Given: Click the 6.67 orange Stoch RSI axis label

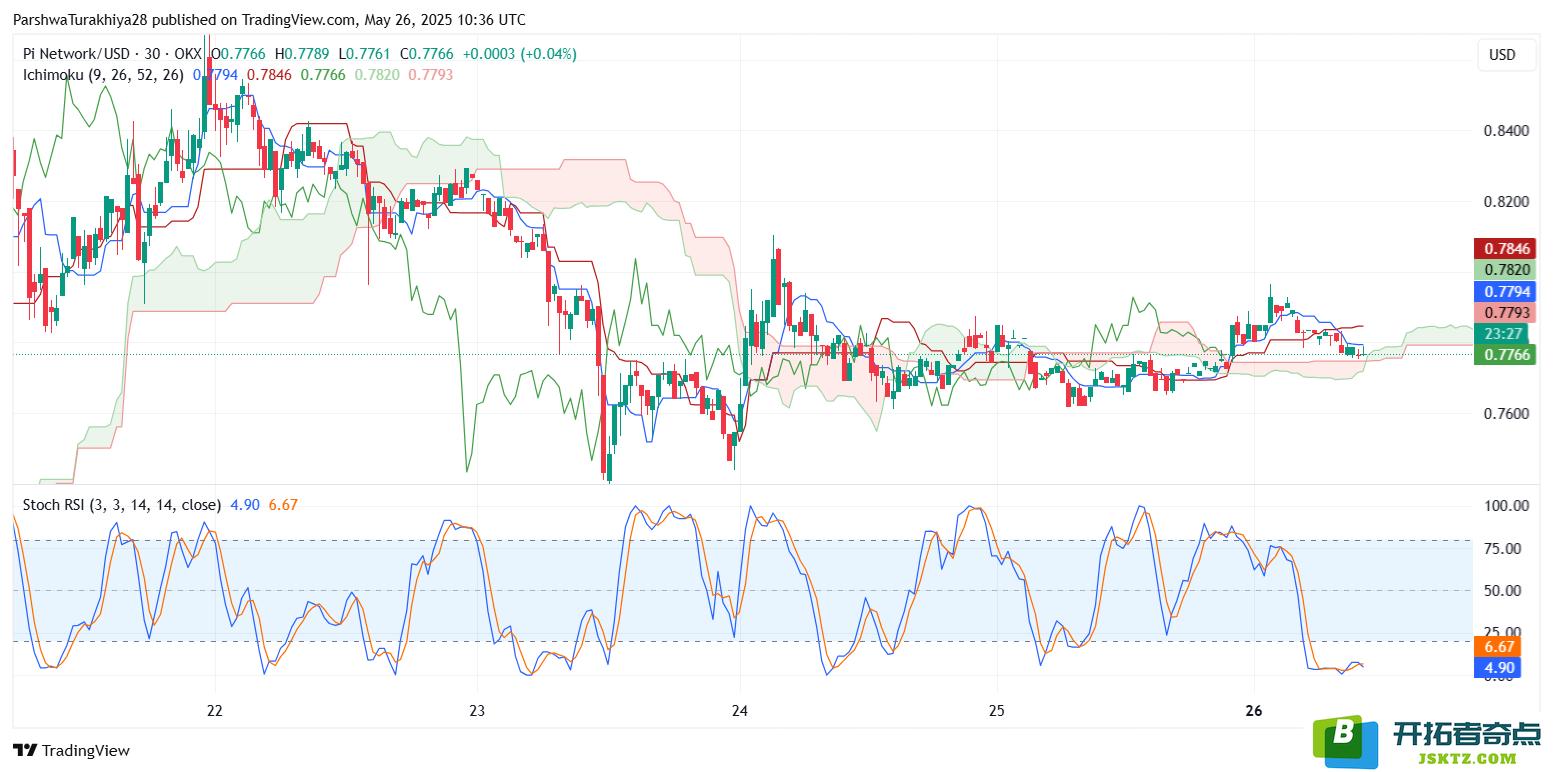Looking at the screenshot, I should coord(1498,647).
